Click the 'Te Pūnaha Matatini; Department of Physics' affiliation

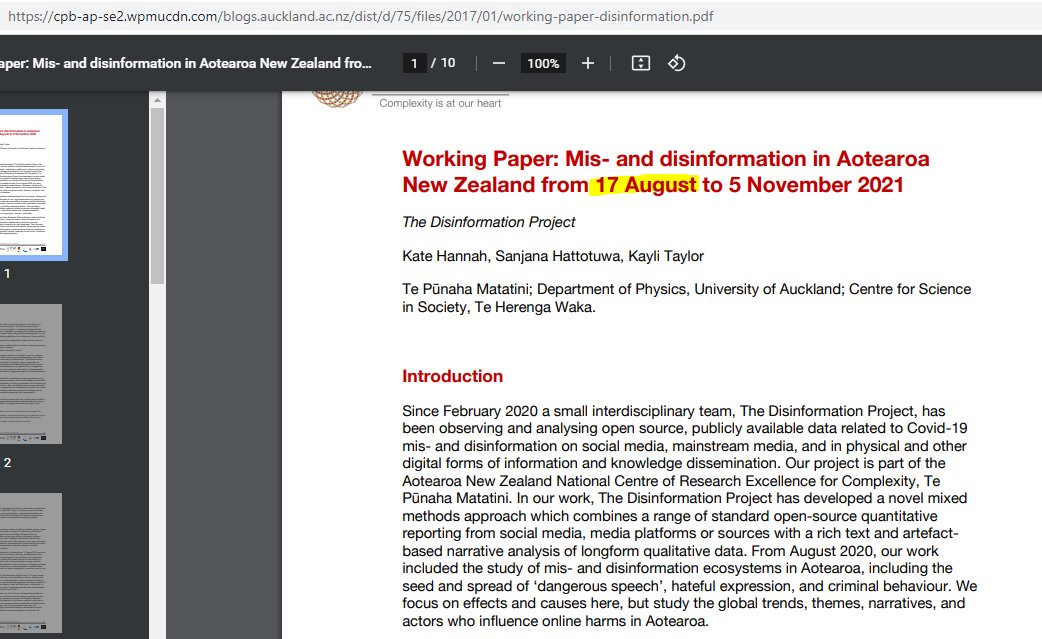(x=686, y=298)
